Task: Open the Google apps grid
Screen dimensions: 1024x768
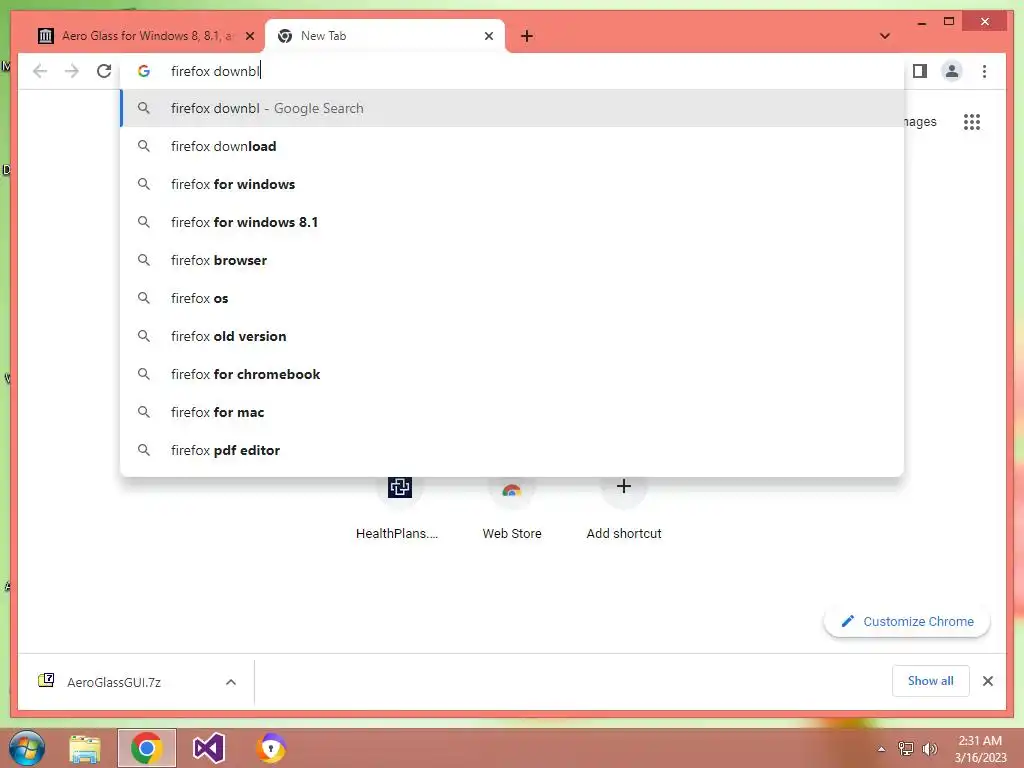Action: click(x=972, y=122)
